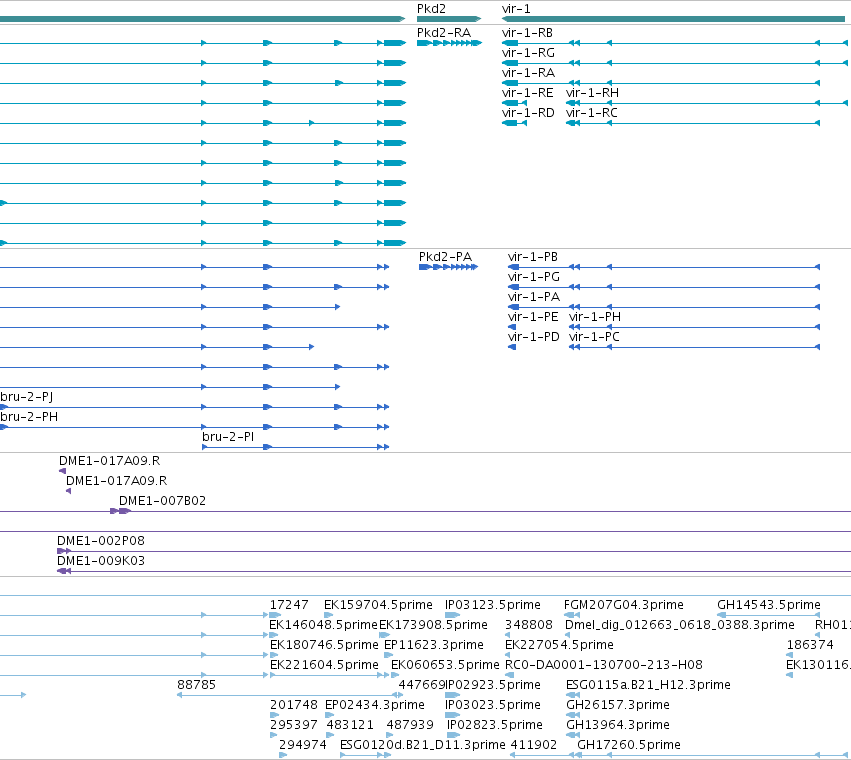
Task: Click the GH14543.5prime label
Action: coord(769,605)
